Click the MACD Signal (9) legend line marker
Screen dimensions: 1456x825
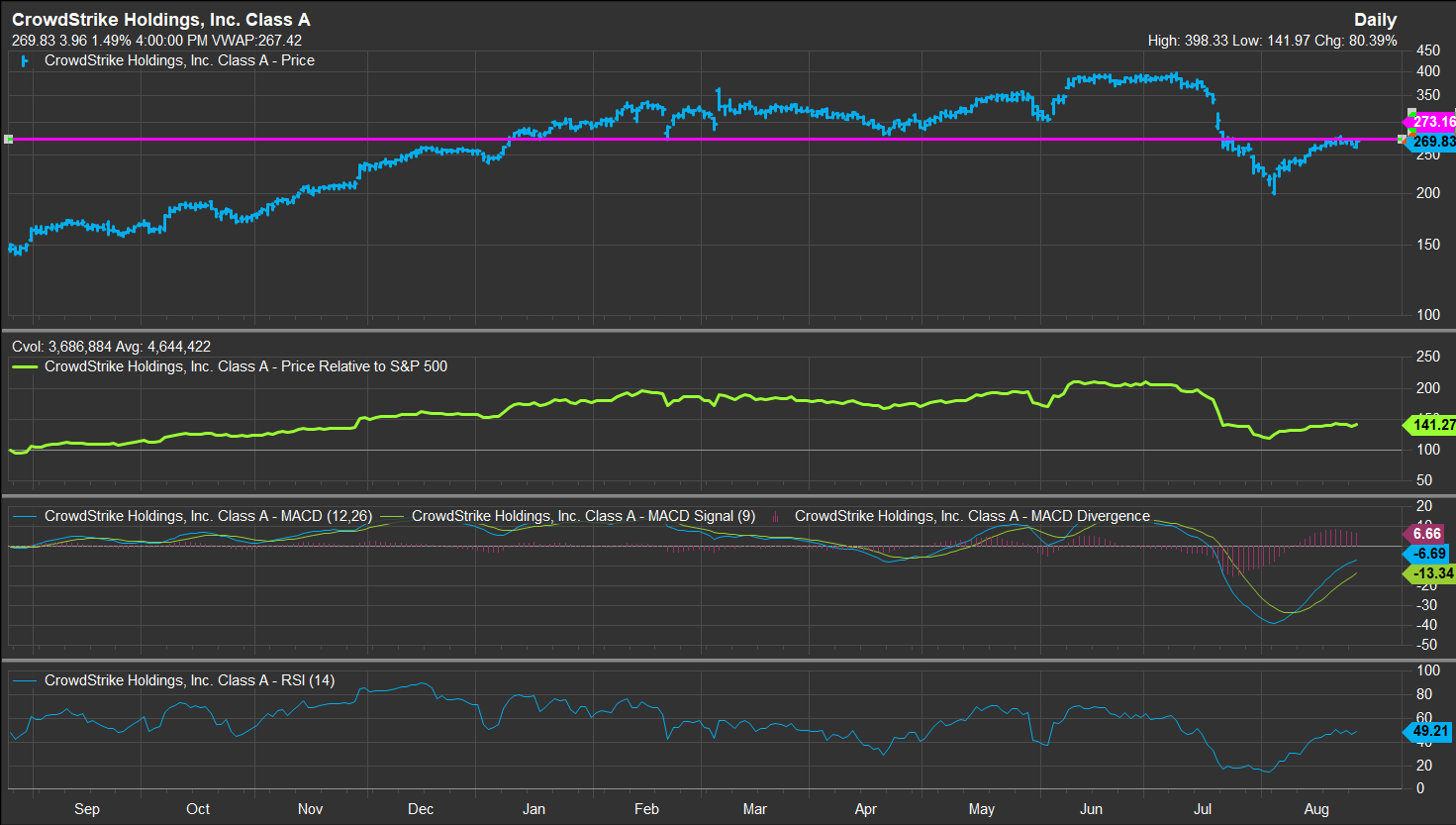tap(393, 516)
